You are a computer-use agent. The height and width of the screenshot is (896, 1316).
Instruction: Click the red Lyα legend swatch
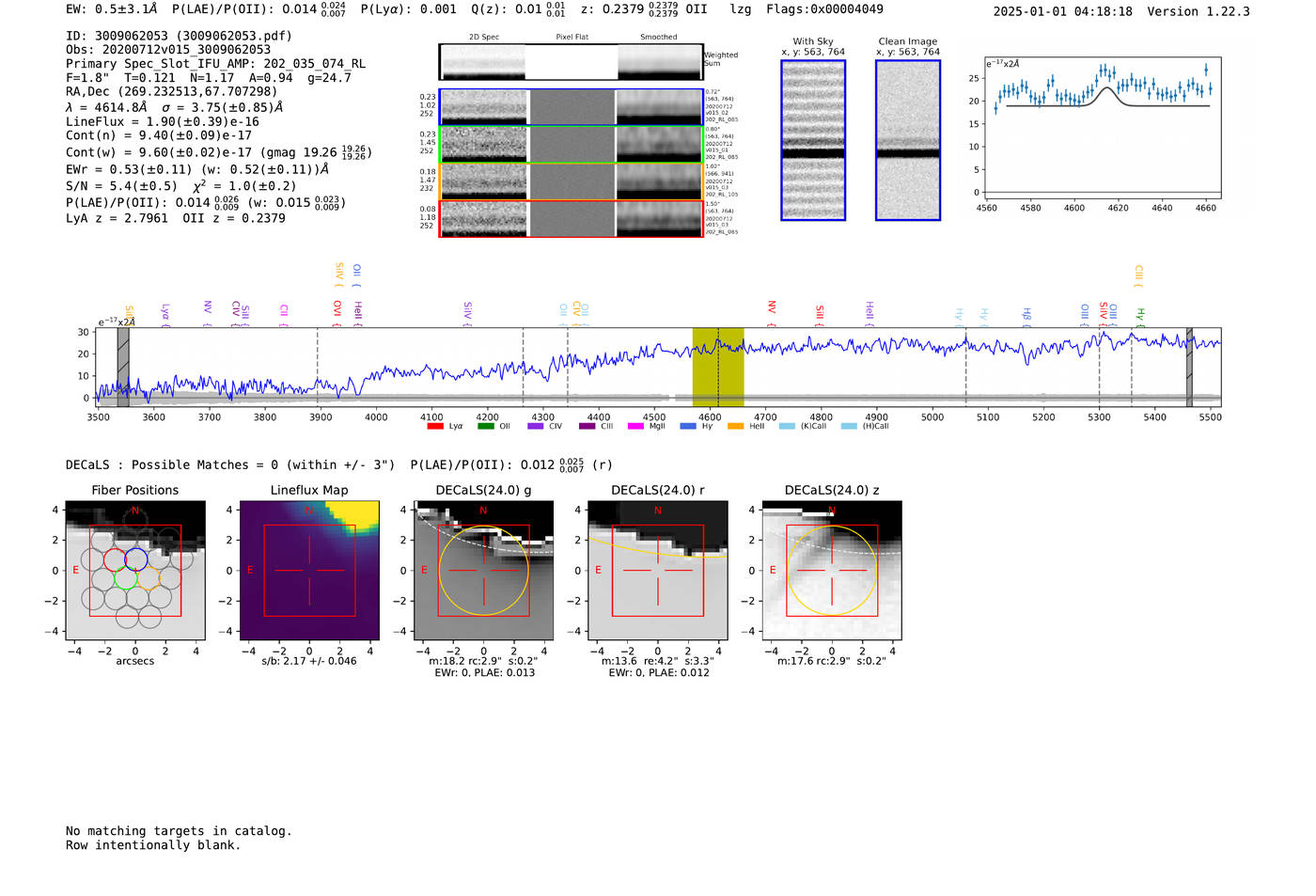pos(435,426)
